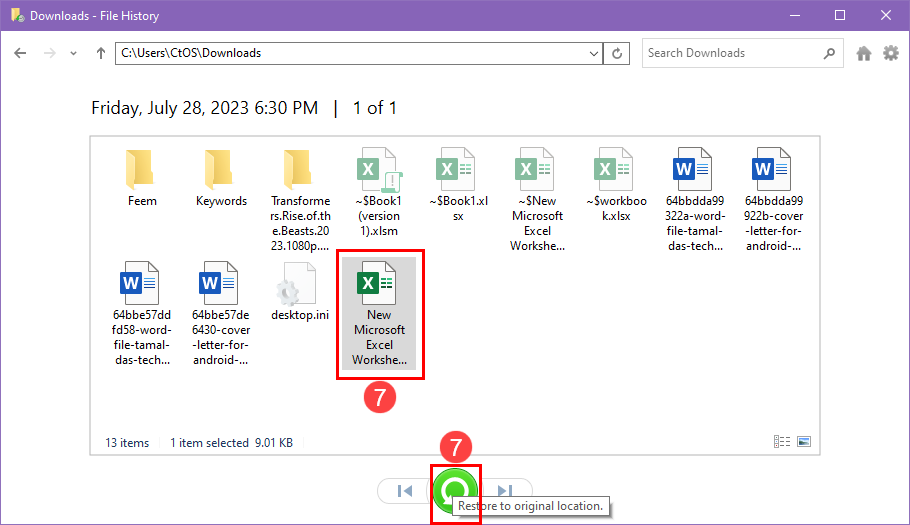Click the File History window title icon
Image resolution: width=910 pixels, height=525 pixels.
click(17, 16)
